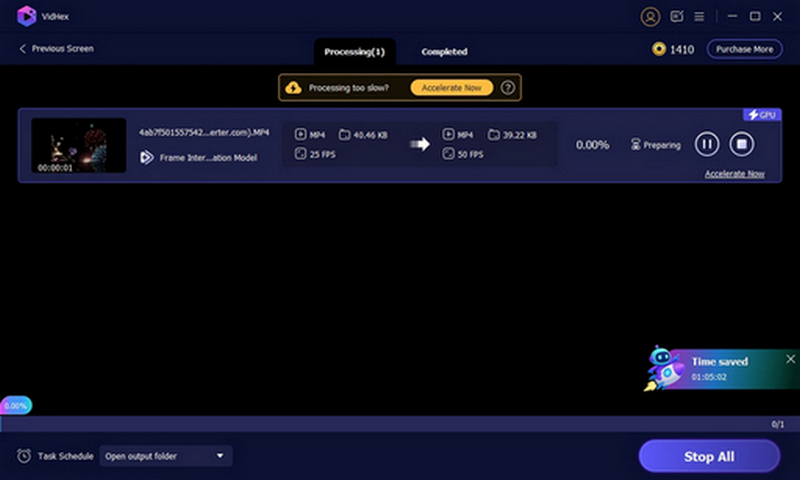Click the output MP4 format icon
The width and height of the screenshot is (800, 480).
(448, 134)
